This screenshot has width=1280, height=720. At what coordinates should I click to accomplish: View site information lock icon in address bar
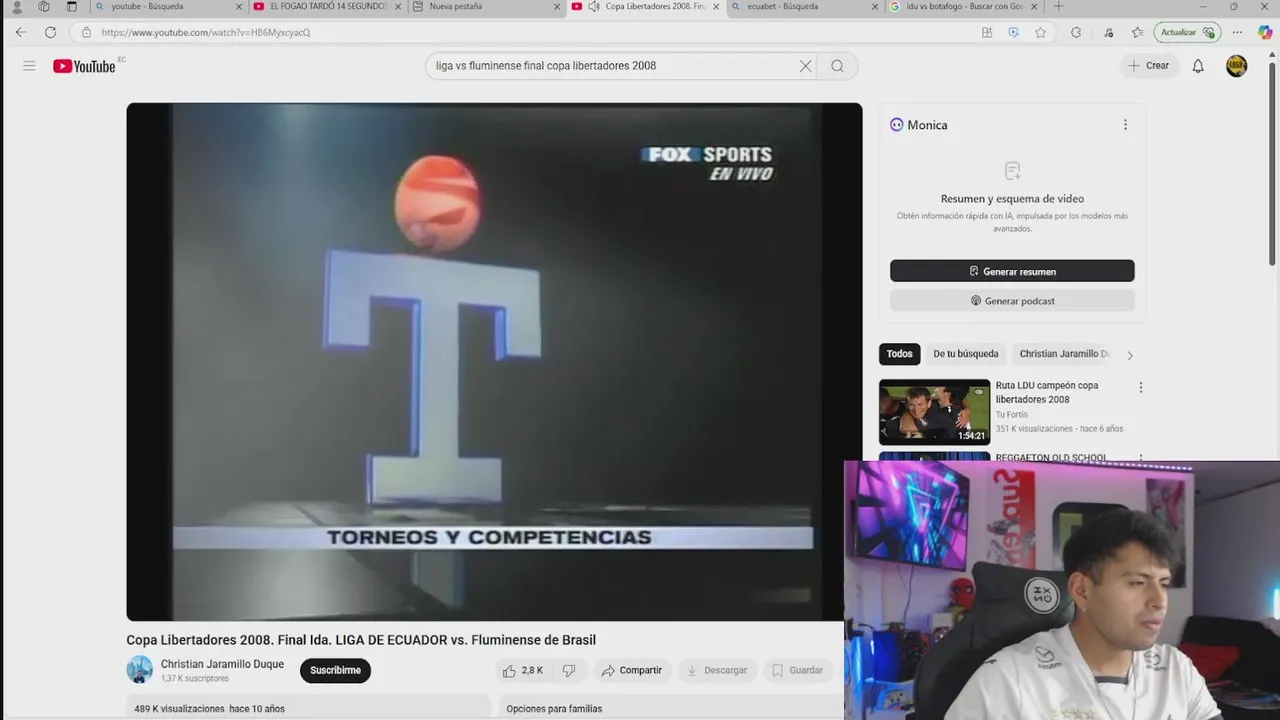point(86,32)
